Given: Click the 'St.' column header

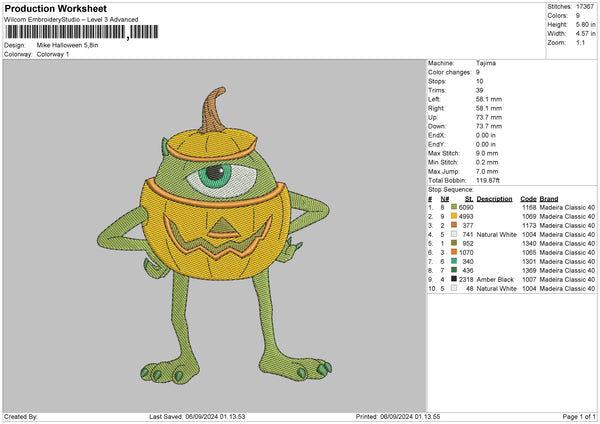Looking at the screenshot, I should pyautogui.click(x=469, y=199).
